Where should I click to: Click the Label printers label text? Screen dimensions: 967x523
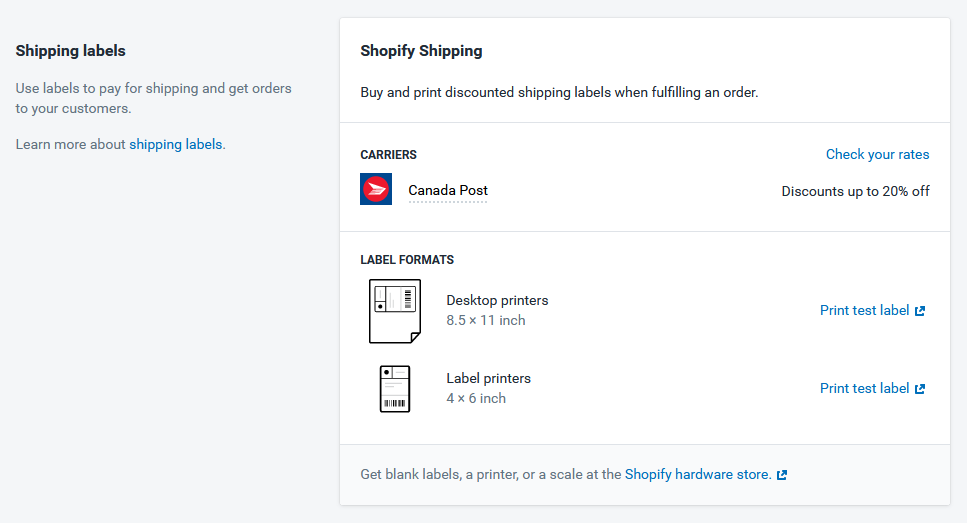coord(488,379)
